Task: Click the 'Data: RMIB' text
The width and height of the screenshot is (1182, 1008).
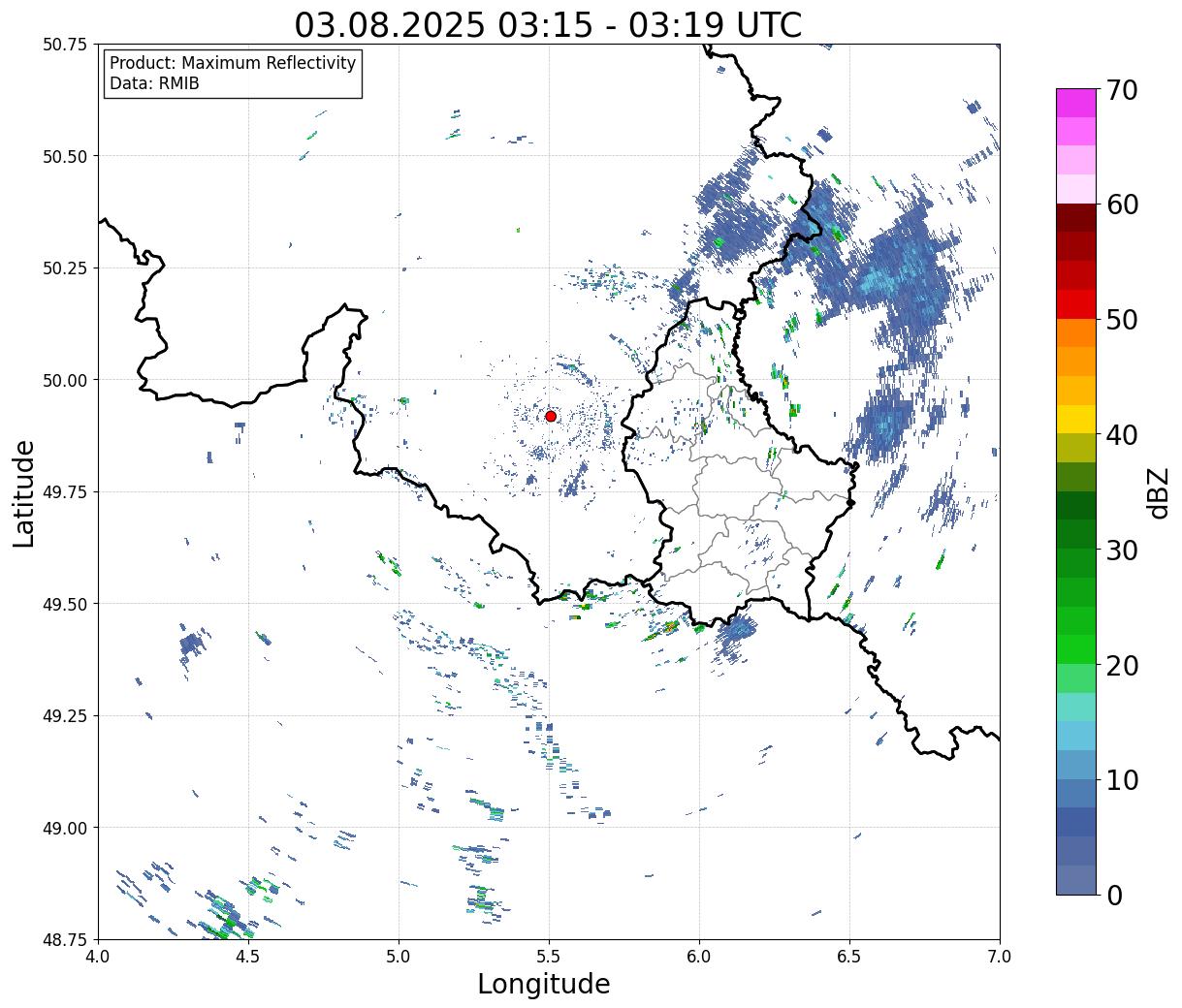Action: 154,83
